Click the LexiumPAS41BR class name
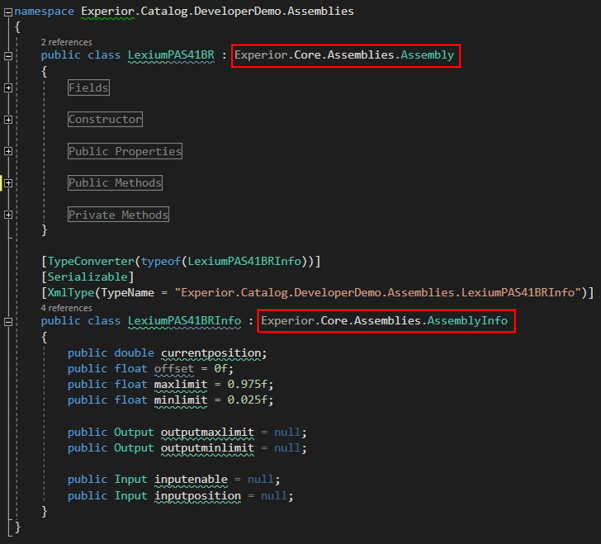 point(171,55)
